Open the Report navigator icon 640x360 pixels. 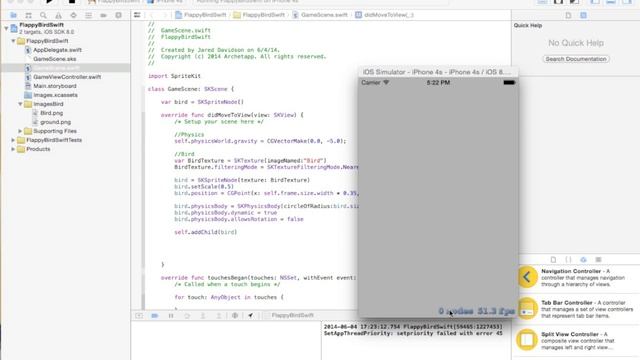(118, 15)
